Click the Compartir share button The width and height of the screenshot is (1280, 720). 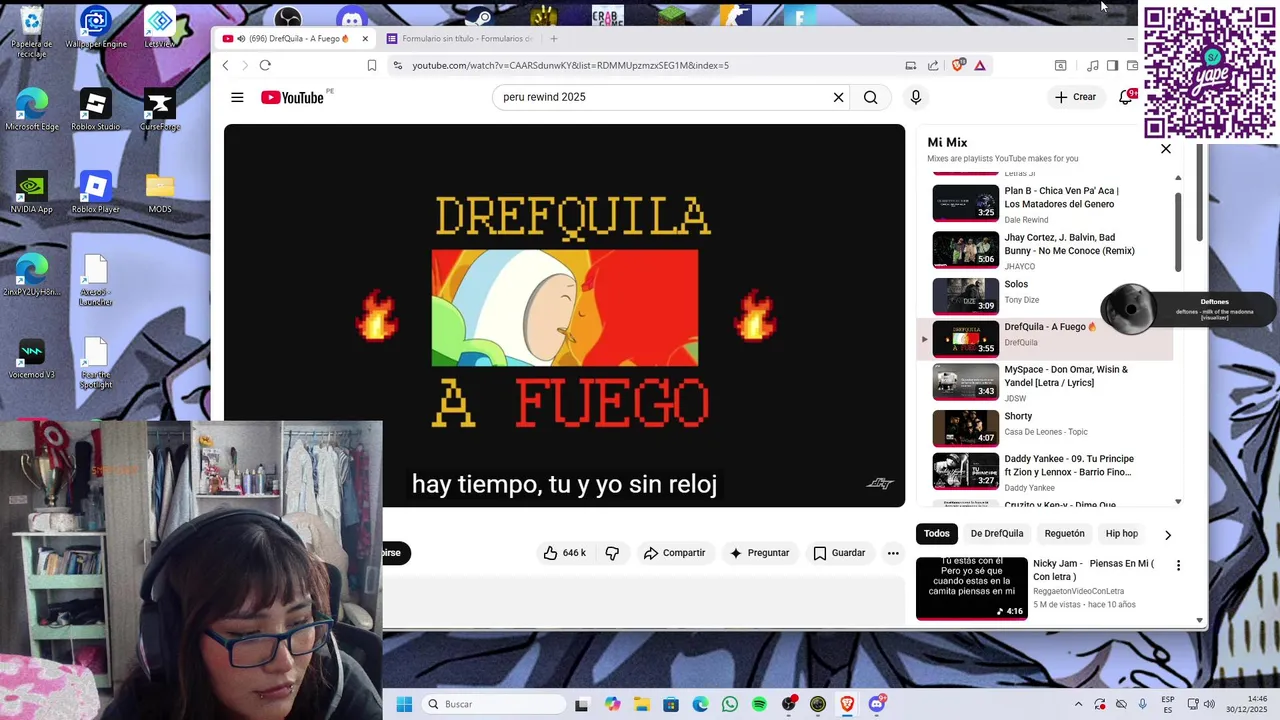click(675, 553)
